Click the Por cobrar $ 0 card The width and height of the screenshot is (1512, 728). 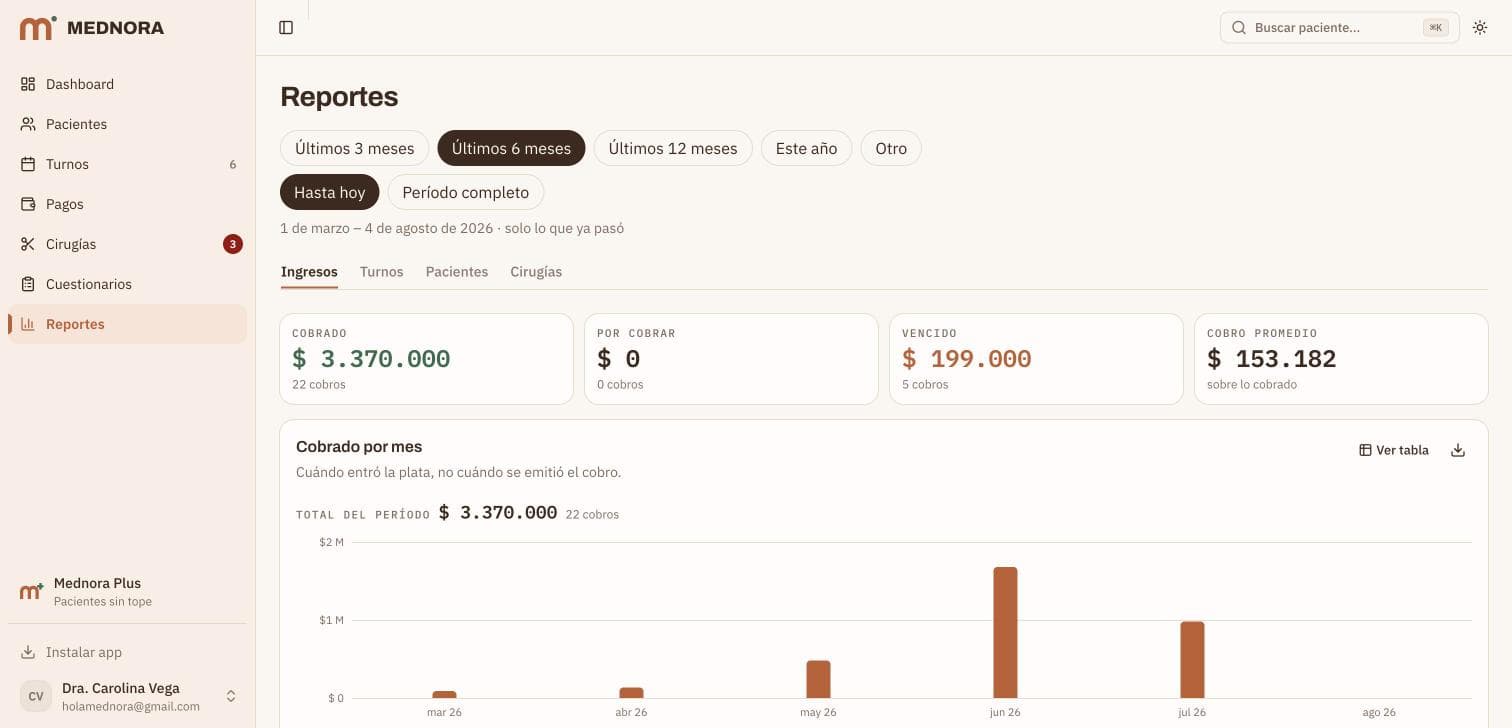pos(731,359)
